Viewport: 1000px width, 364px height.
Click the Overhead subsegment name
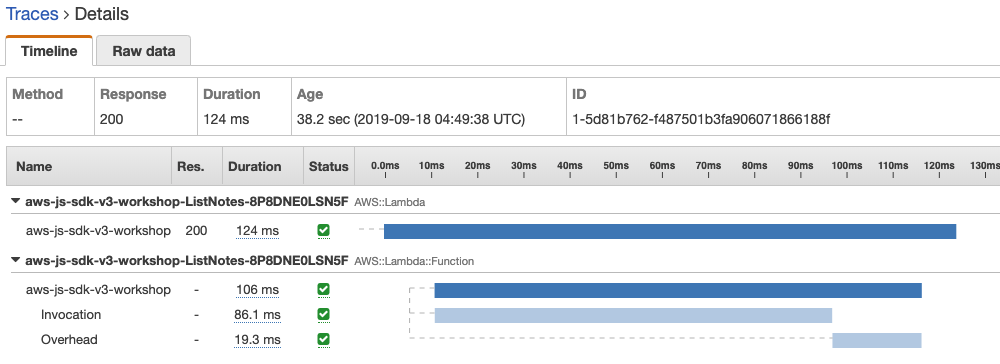pyautogui.click(x=69, y=340)
